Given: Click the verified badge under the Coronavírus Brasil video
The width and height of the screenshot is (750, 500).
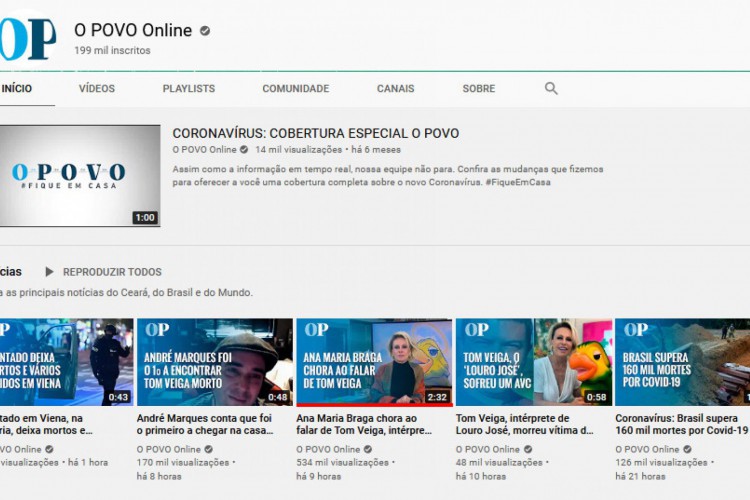Looking at the screenshot, I should [x=687, y=449].
